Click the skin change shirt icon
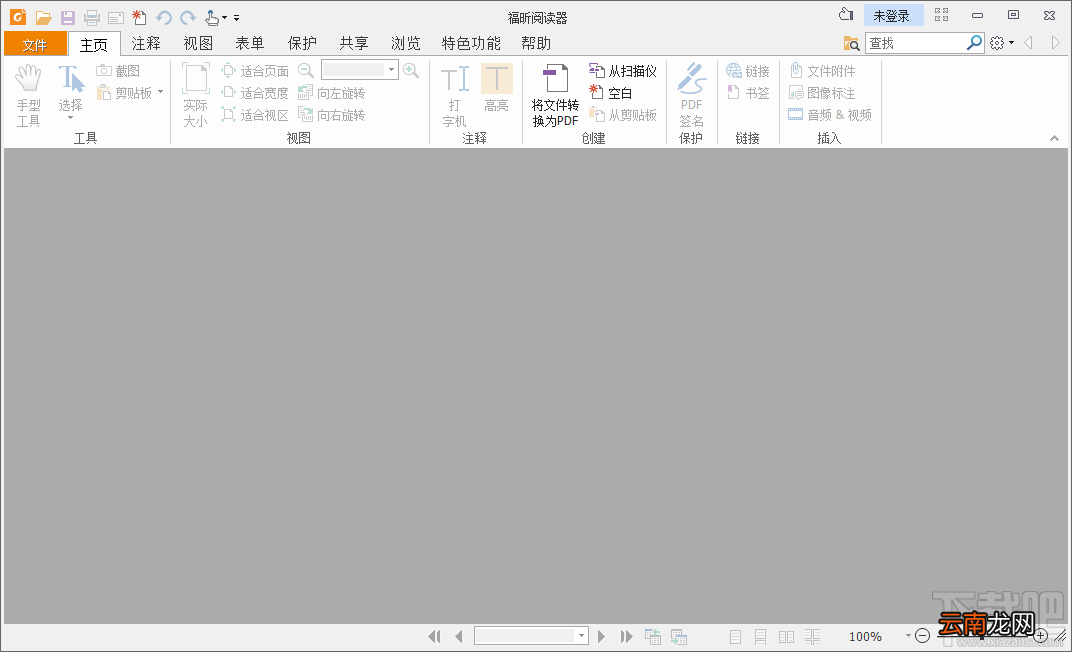Viewport: 1072px width, 652px height. (x=846, y=14)
